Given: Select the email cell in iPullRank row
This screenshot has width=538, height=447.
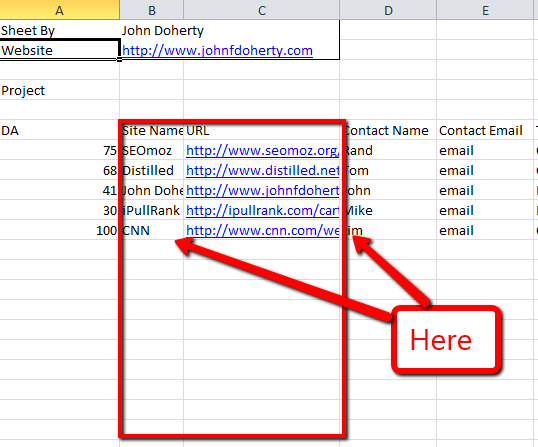Looking at the screenshot, I should pyautogui.click(x=485, y=210).
